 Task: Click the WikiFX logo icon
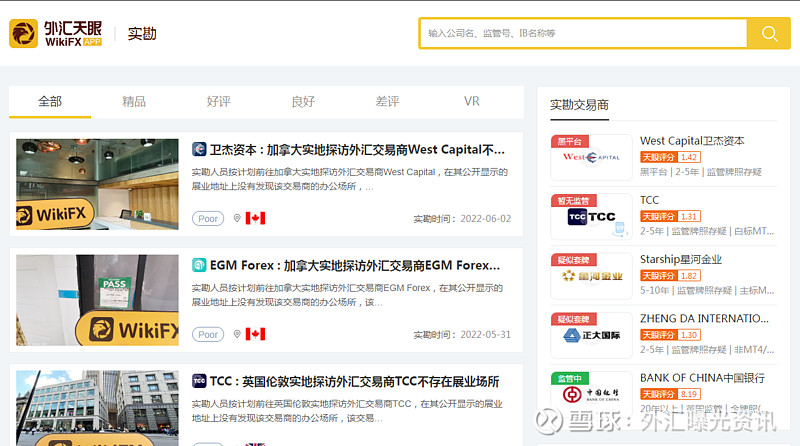[x=23, y=34]
